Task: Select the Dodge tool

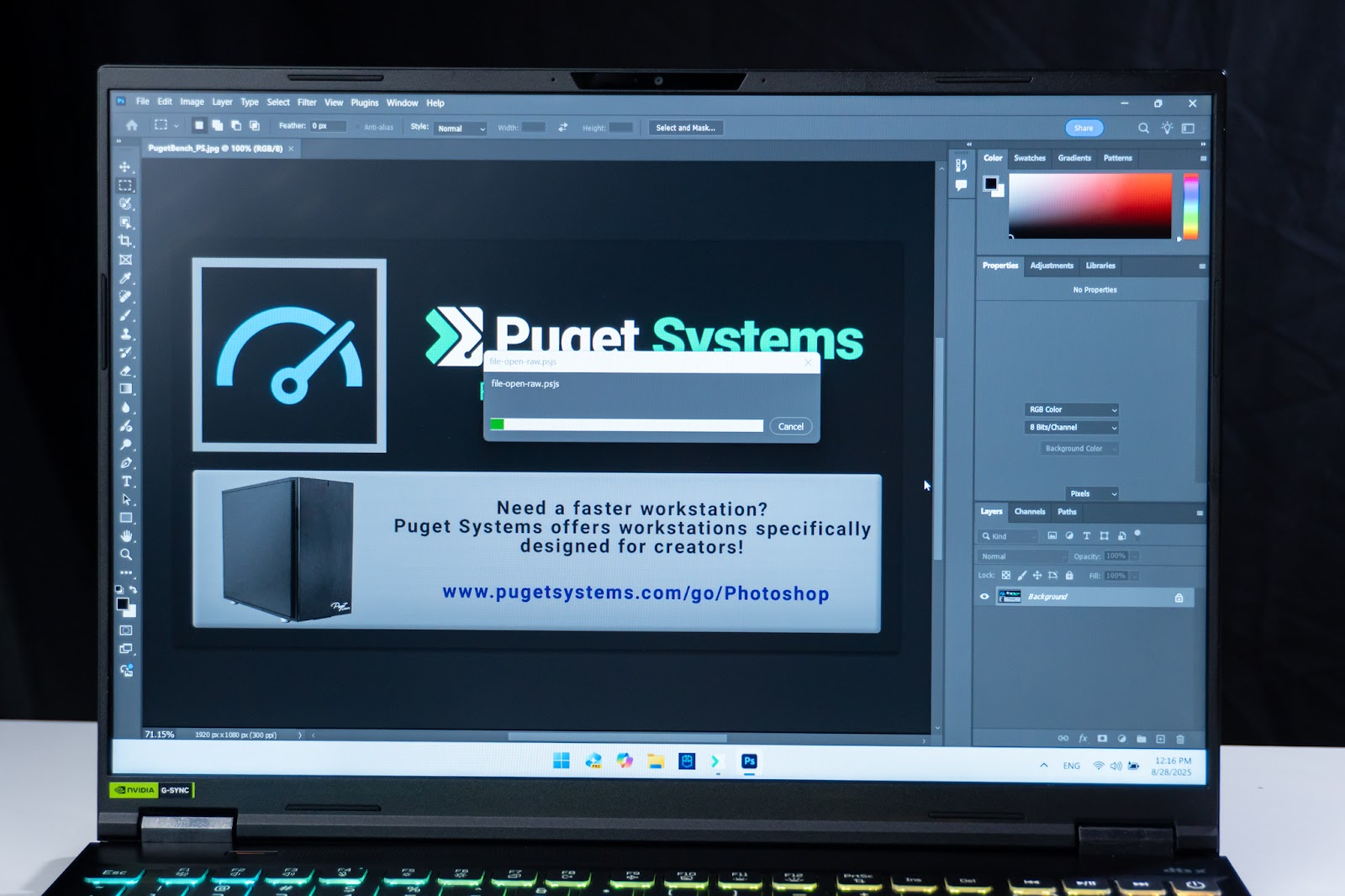Action: pyautogui.click(x=125, y=445)
